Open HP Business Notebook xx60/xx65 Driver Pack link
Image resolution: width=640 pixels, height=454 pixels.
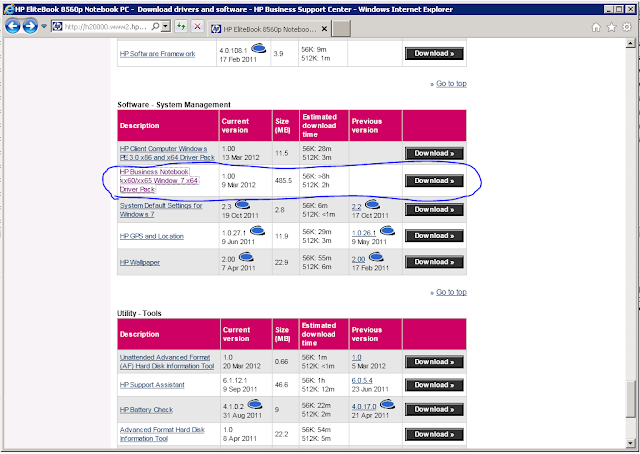point(159,180)
